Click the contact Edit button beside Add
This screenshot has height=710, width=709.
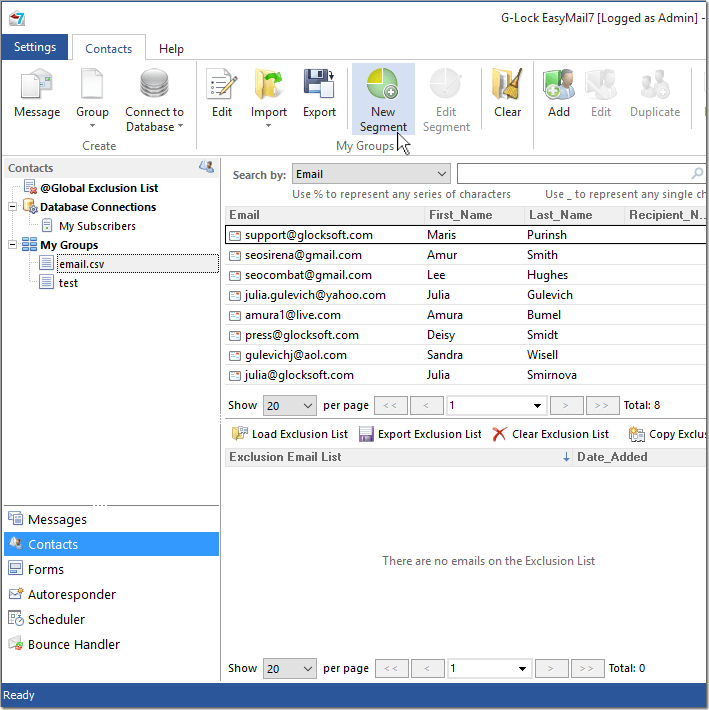click(601, 93)
